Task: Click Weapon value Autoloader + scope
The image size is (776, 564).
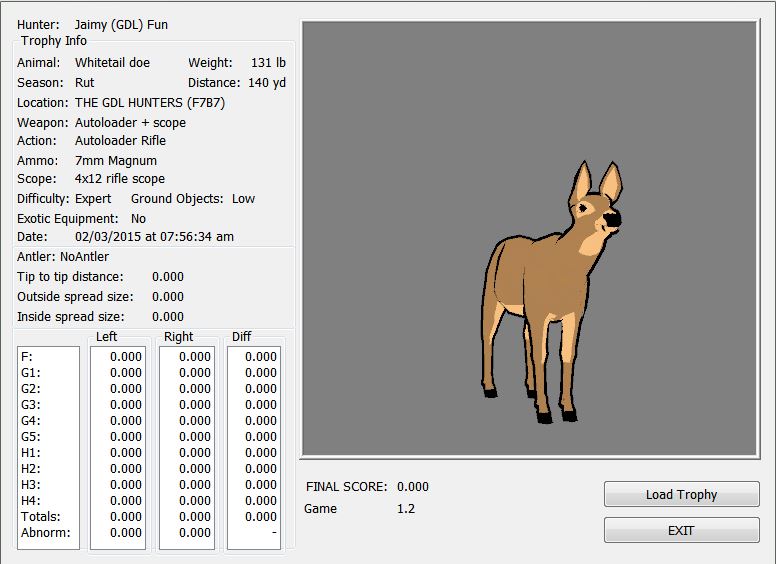Action: click(130, 122)
